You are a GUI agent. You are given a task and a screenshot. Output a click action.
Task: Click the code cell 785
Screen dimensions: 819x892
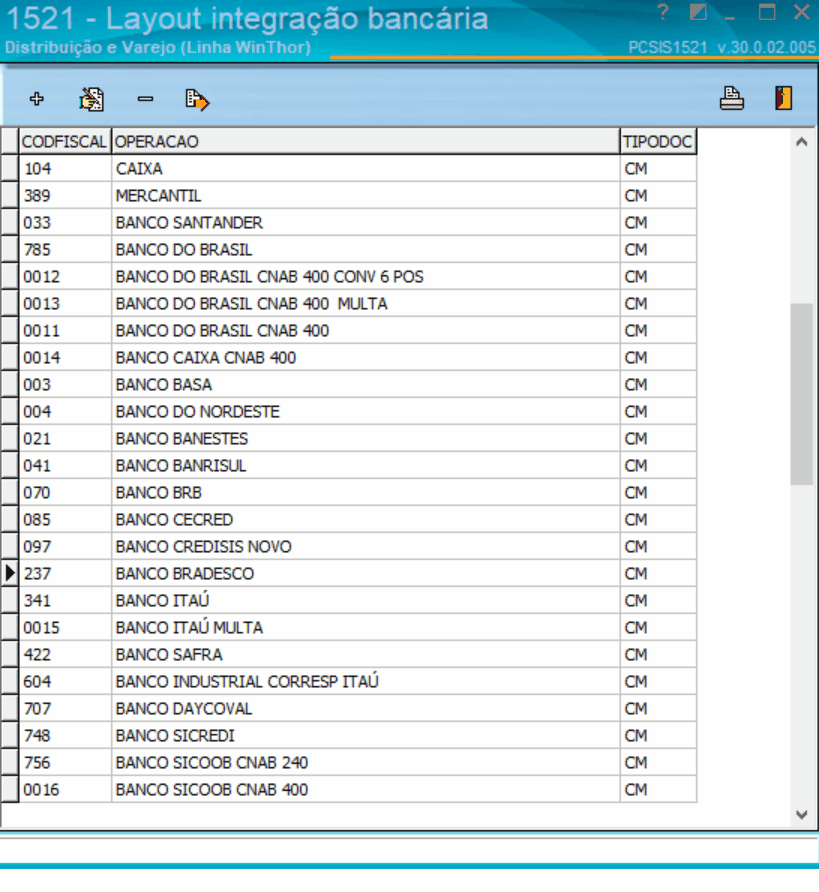tap(65, 250)
